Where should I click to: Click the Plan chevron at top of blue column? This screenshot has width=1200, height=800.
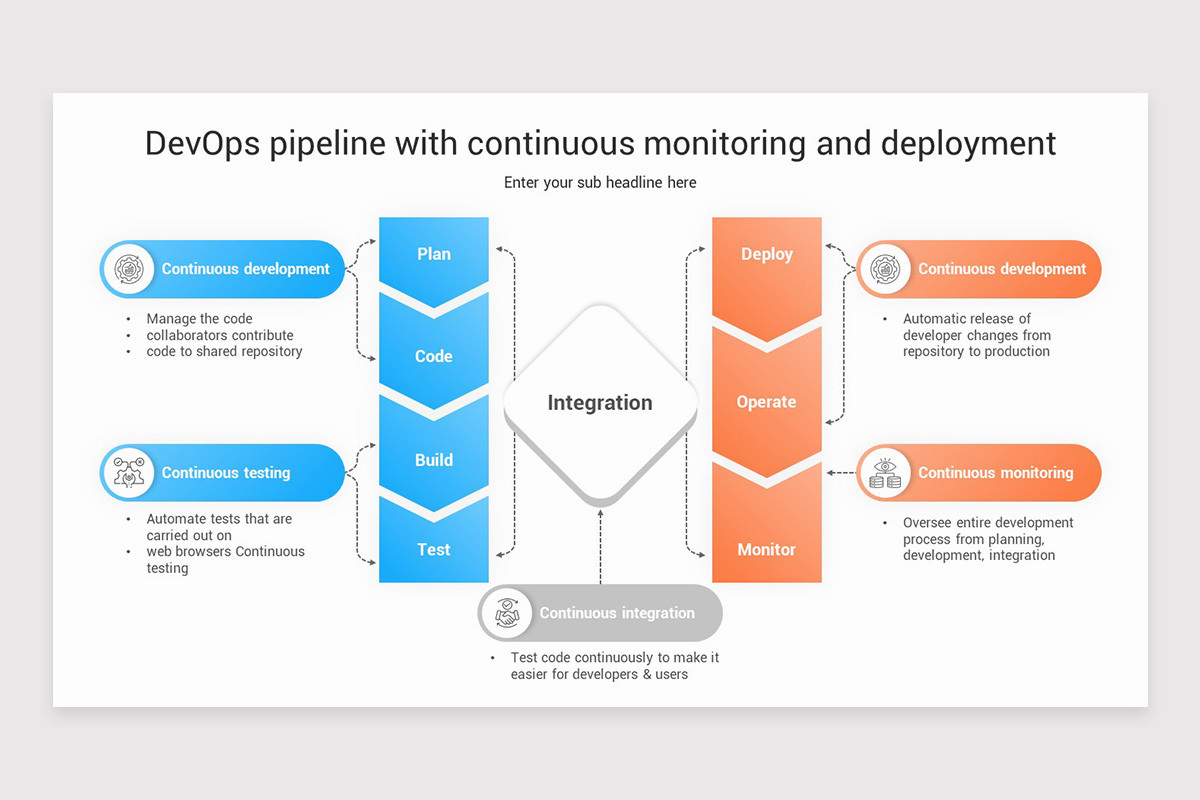coord(434,254)
